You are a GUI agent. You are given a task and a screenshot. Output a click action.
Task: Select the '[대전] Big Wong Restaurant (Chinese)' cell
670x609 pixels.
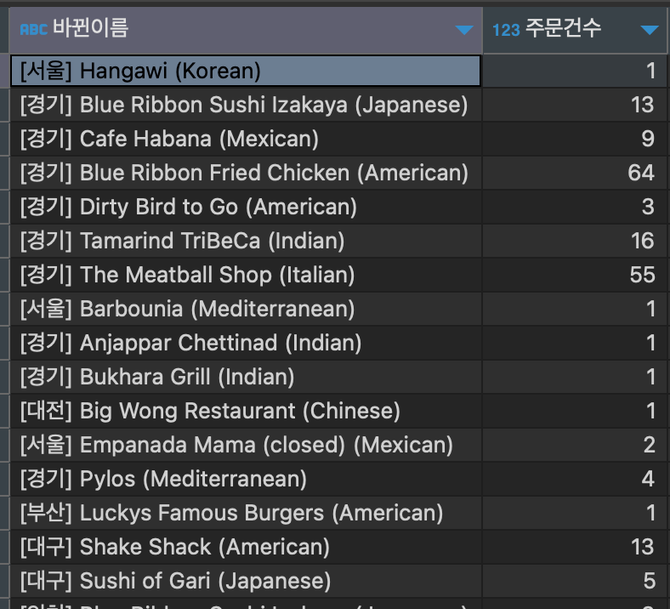246,411
